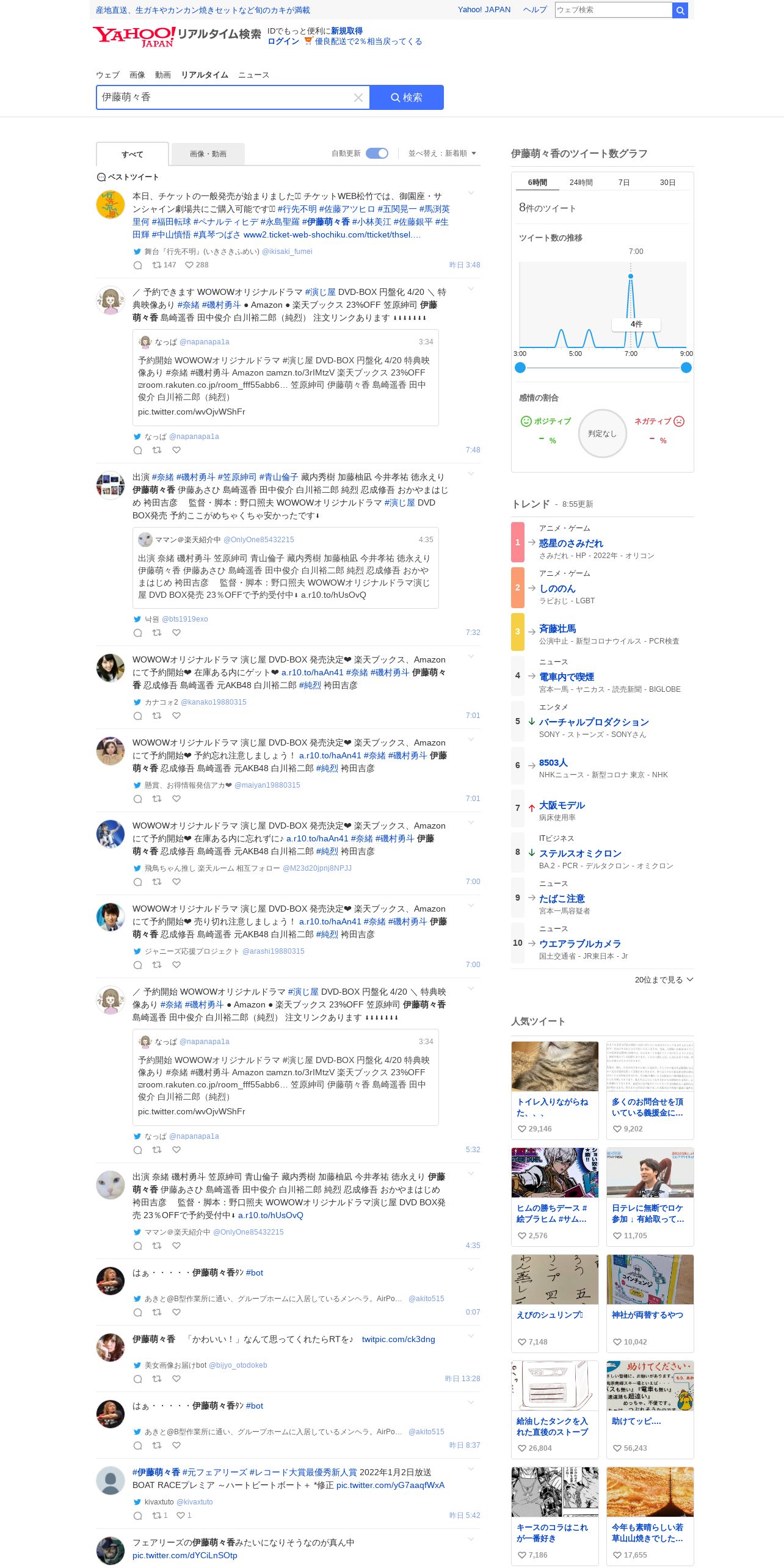The height and width of the screenshot is (1568, 784).
Task: Toggle the auto-update (自動更新) switch
Action: pyautogui.click(x=377, y=153)
